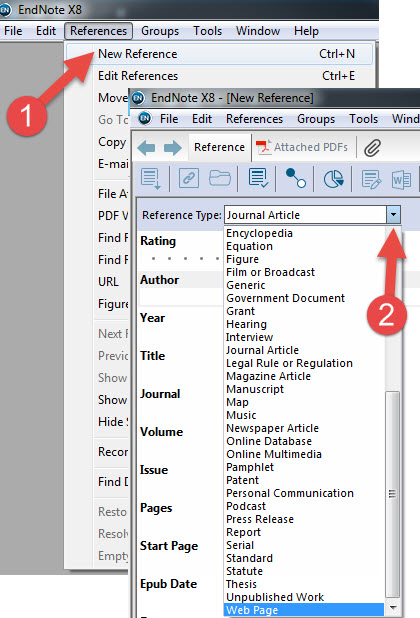
Task: Click the paperclip attach file icon
Action: click(372, 148)
